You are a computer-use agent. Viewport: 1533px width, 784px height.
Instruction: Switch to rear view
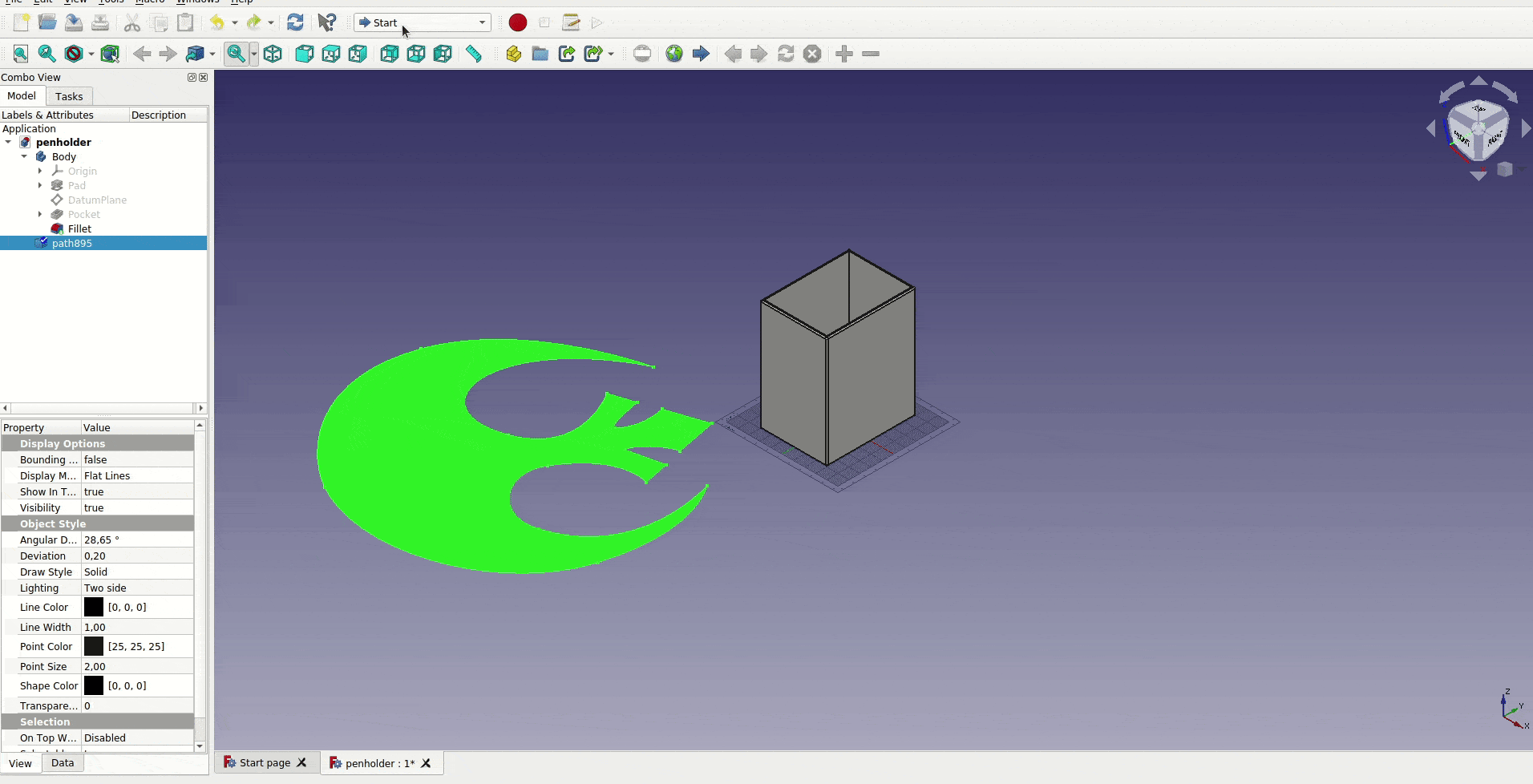coord(390,54)
